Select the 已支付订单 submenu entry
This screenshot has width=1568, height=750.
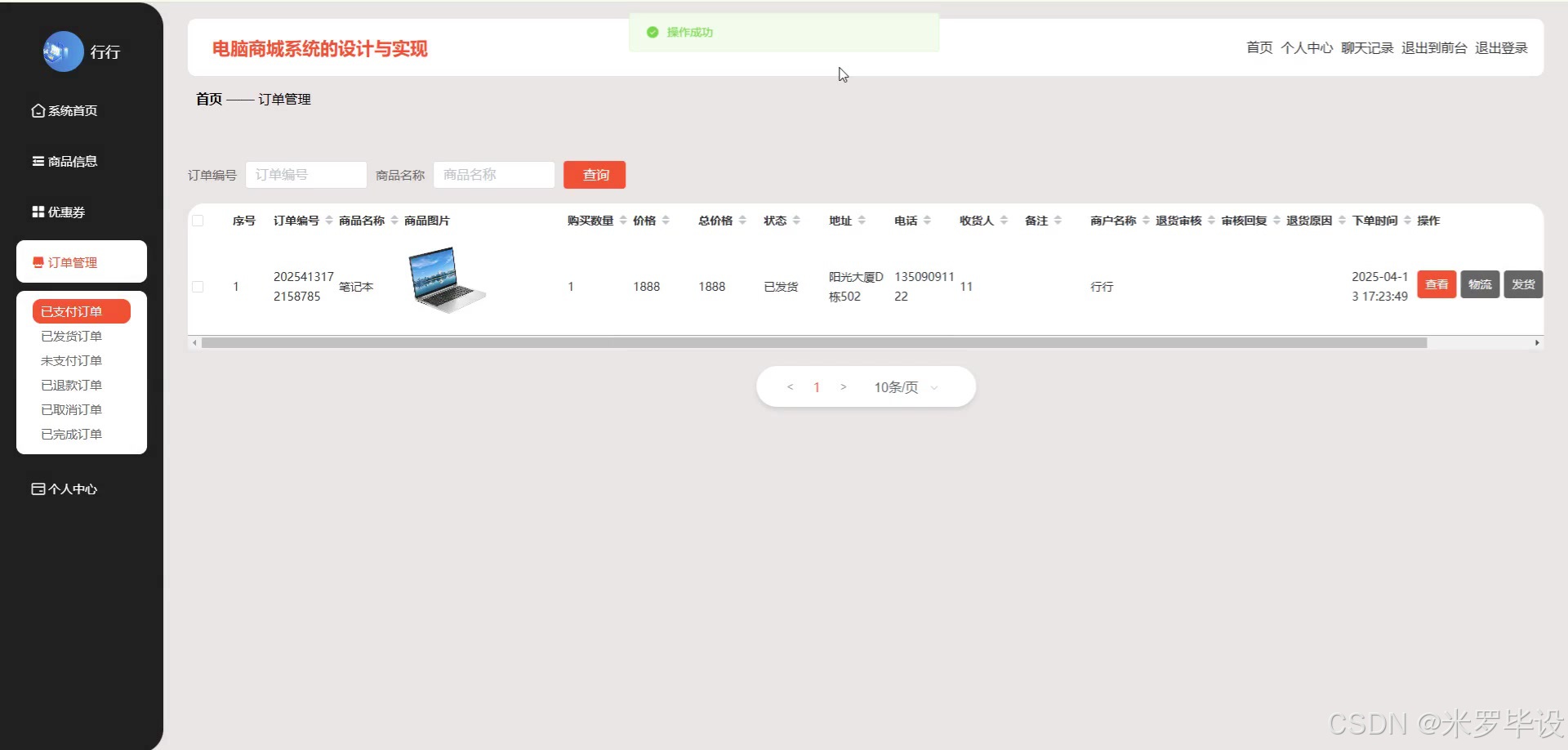pos(81,310)
